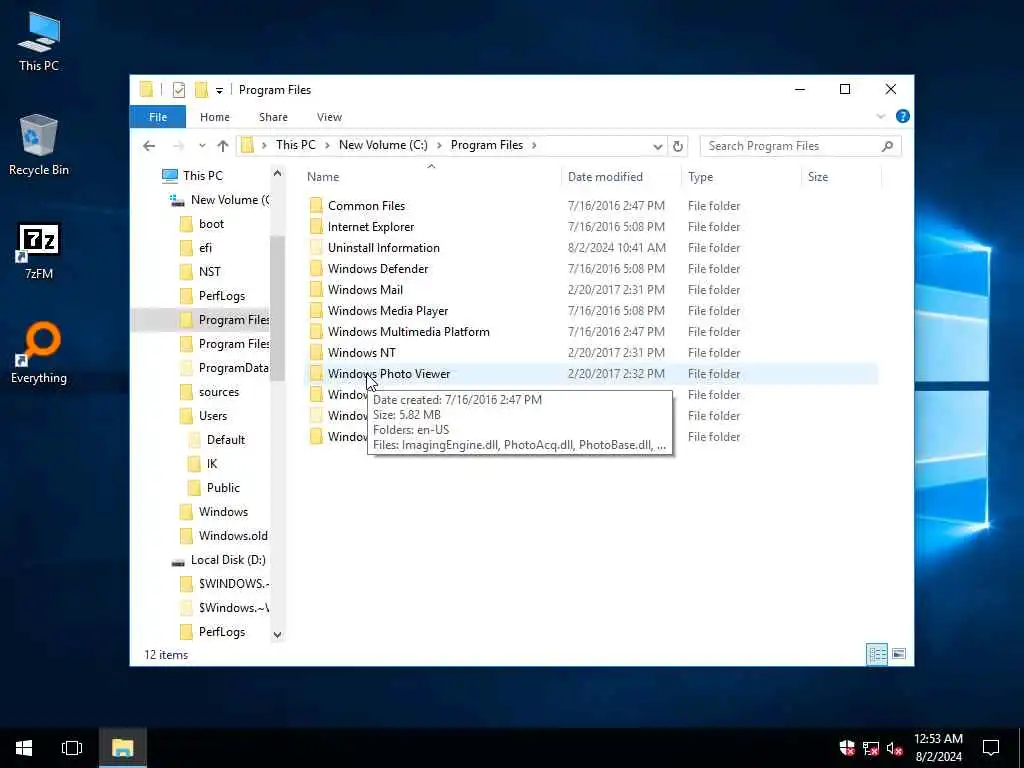This screenshot has height=768, width=1024.
Task: Click This PC in the address bar
Action: [x=295, y=145]
